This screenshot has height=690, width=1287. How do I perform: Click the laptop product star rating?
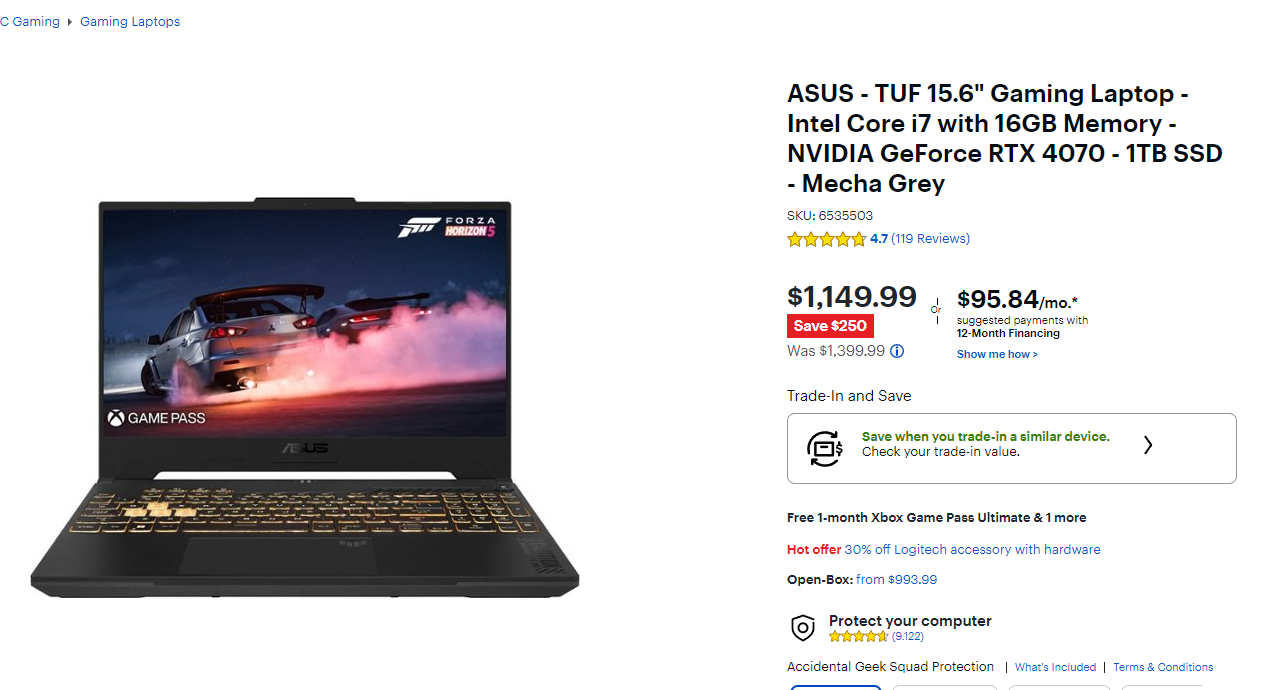coord(826,239)
